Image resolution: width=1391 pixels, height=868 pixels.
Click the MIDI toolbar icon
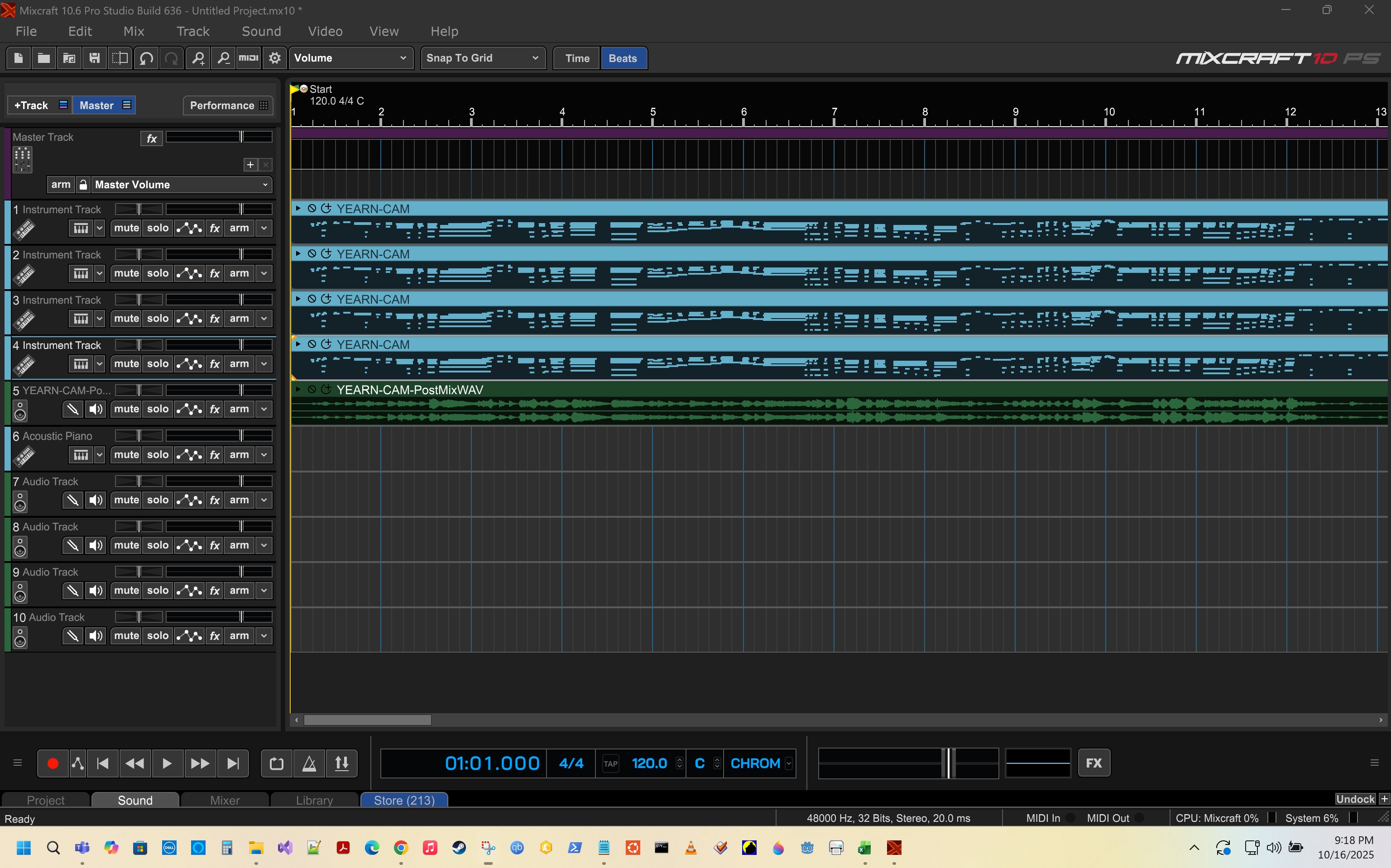pyautogui.click(x=249, y=58)
